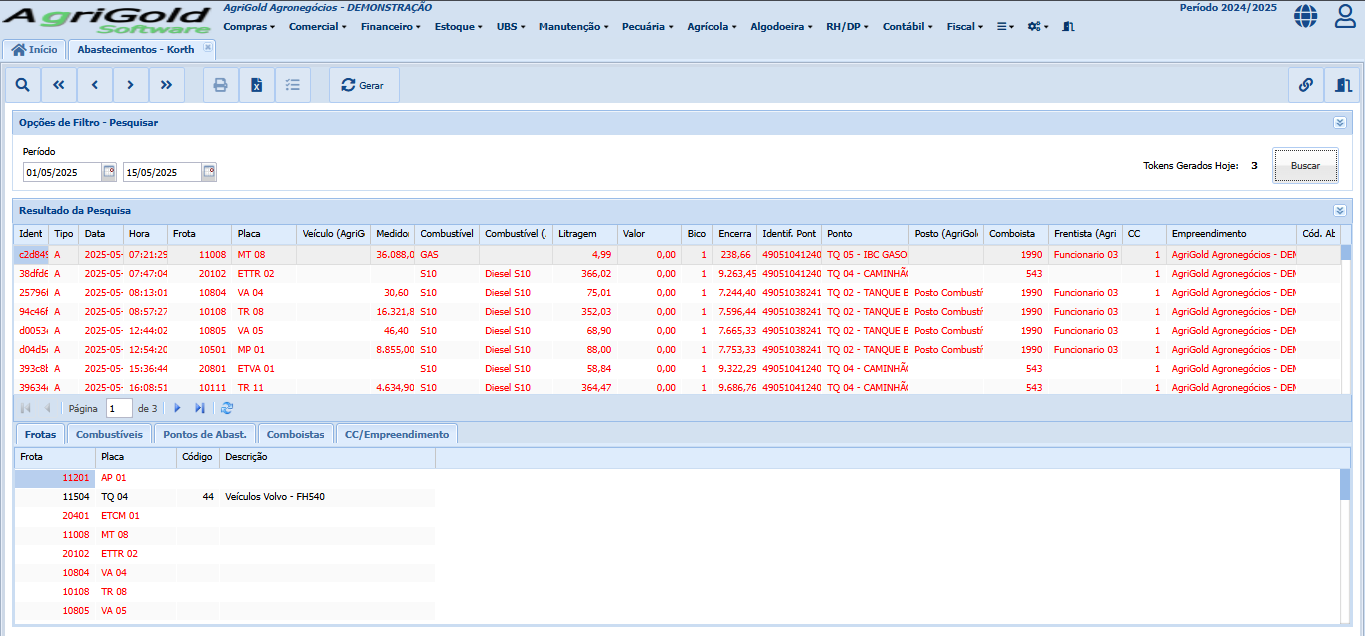Sort by the Litragem column header
1365x636 pixels.
pyautogui.click(x=584, y=234)
